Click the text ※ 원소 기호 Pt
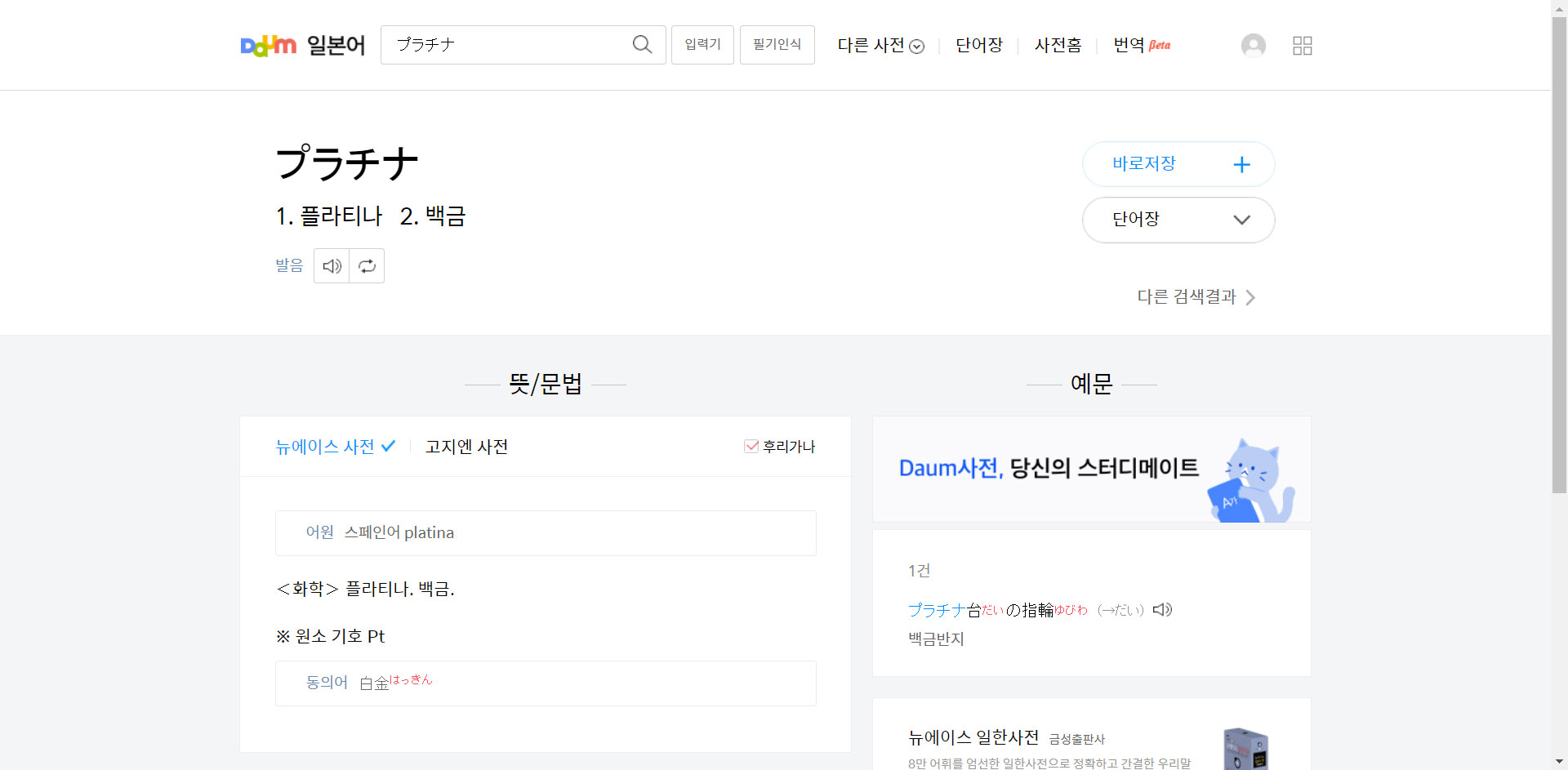1568x770 pixels. (x=330, y=636)
